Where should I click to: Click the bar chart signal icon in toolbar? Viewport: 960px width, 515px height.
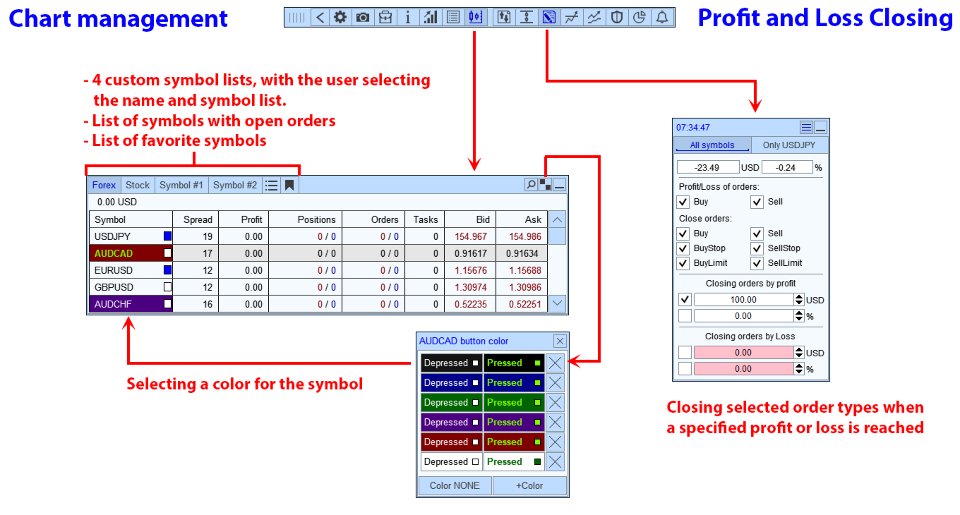(x=430, y=17)
